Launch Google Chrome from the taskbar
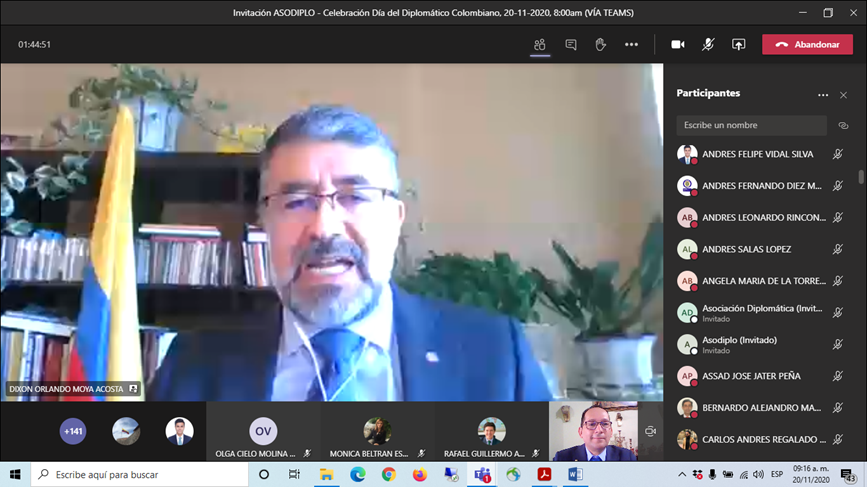Viewport: 867px width, 487px height. click(x=389, y=475)
